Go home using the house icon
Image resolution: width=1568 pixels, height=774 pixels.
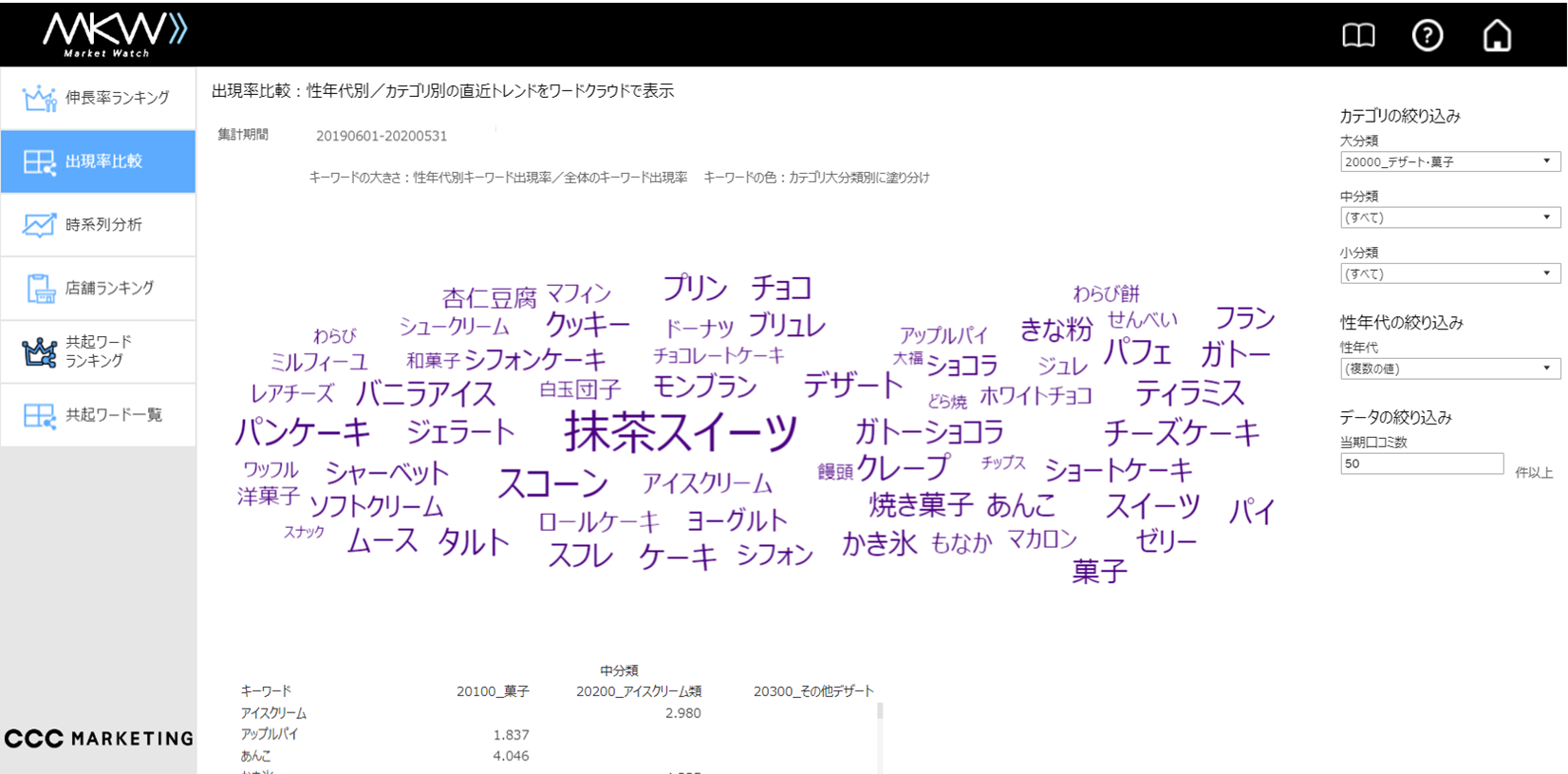coord(1497,36)
